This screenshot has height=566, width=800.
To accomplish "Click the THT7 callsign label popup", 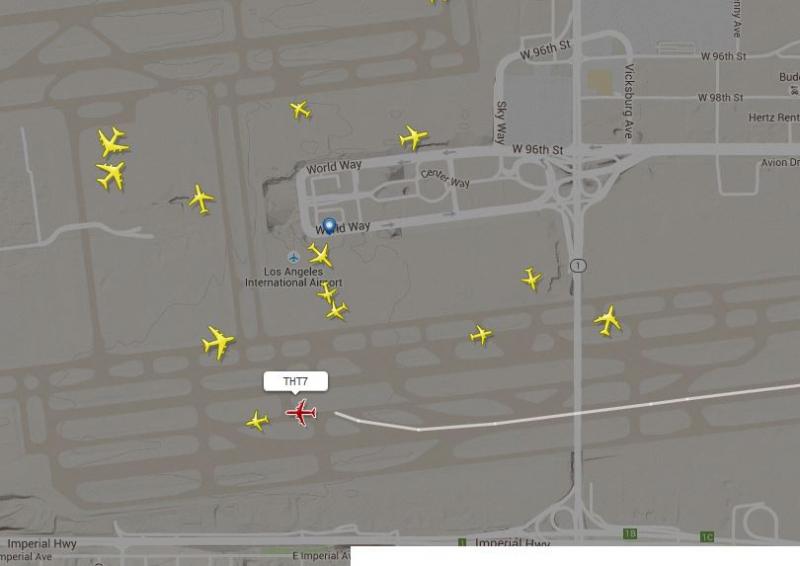I will tap(295, 382).
